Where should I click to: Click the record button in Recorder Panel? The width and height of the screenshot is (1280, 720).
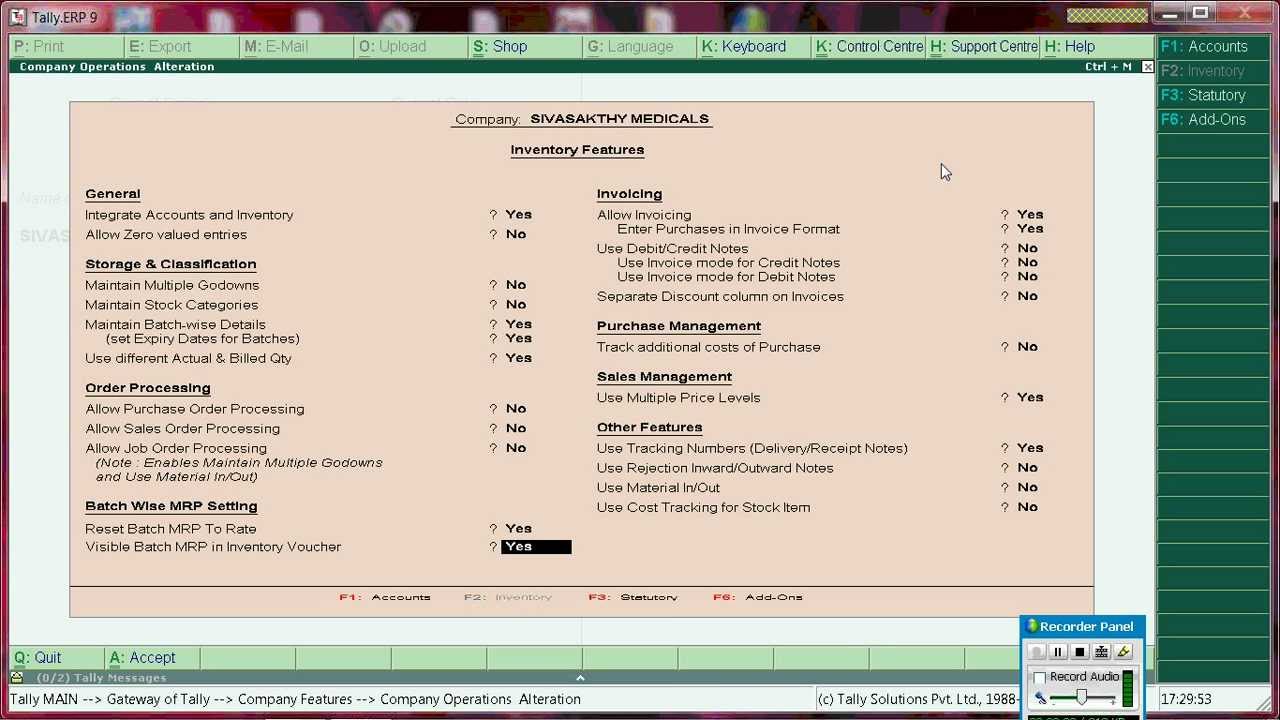(1036, 652)
